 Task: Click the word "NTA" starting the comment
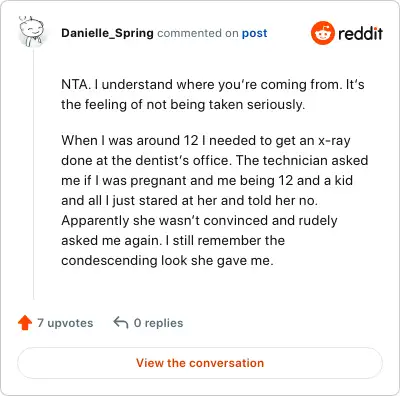74,84
